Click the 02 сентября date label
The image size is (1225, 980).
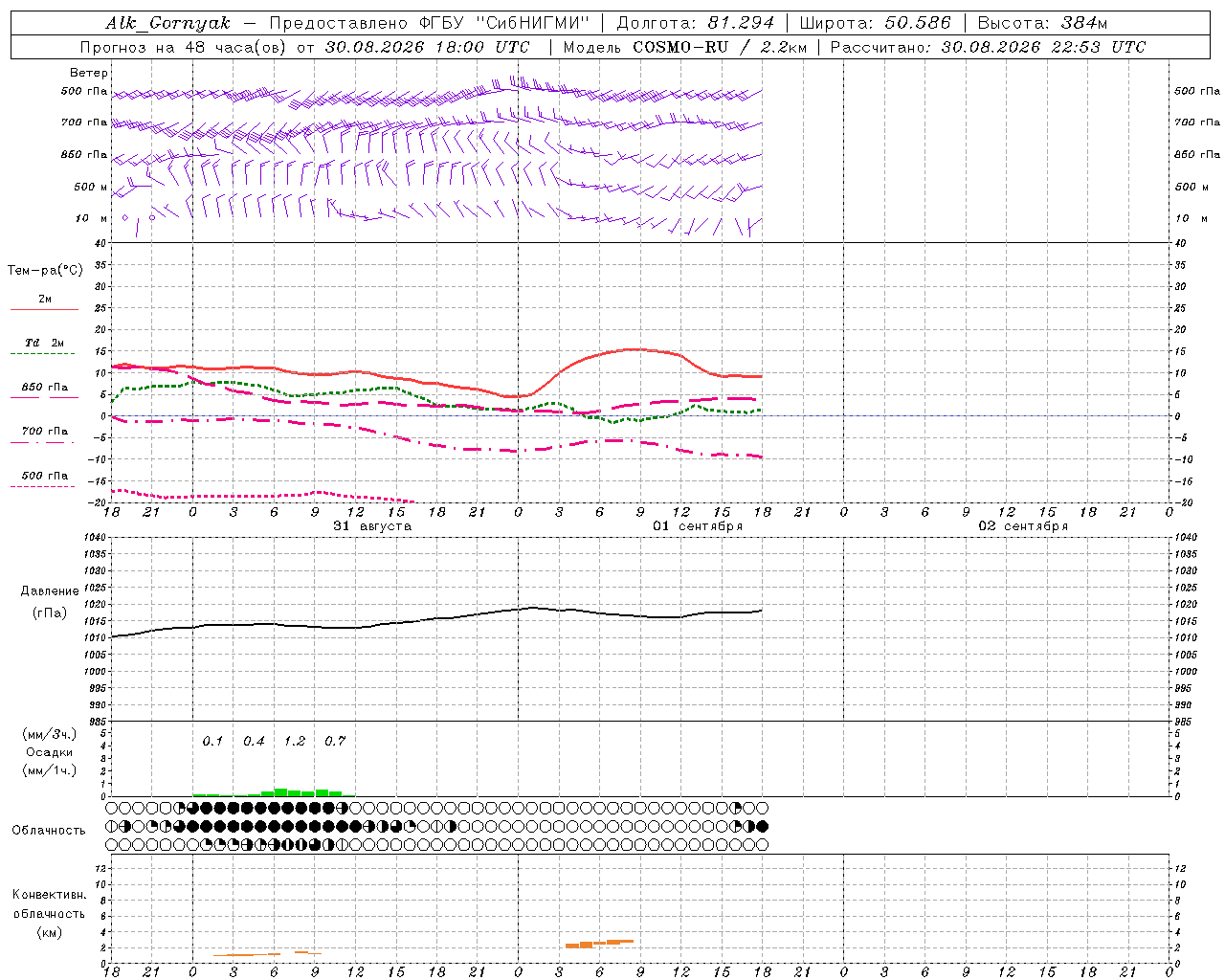(x=1023, y=526)
